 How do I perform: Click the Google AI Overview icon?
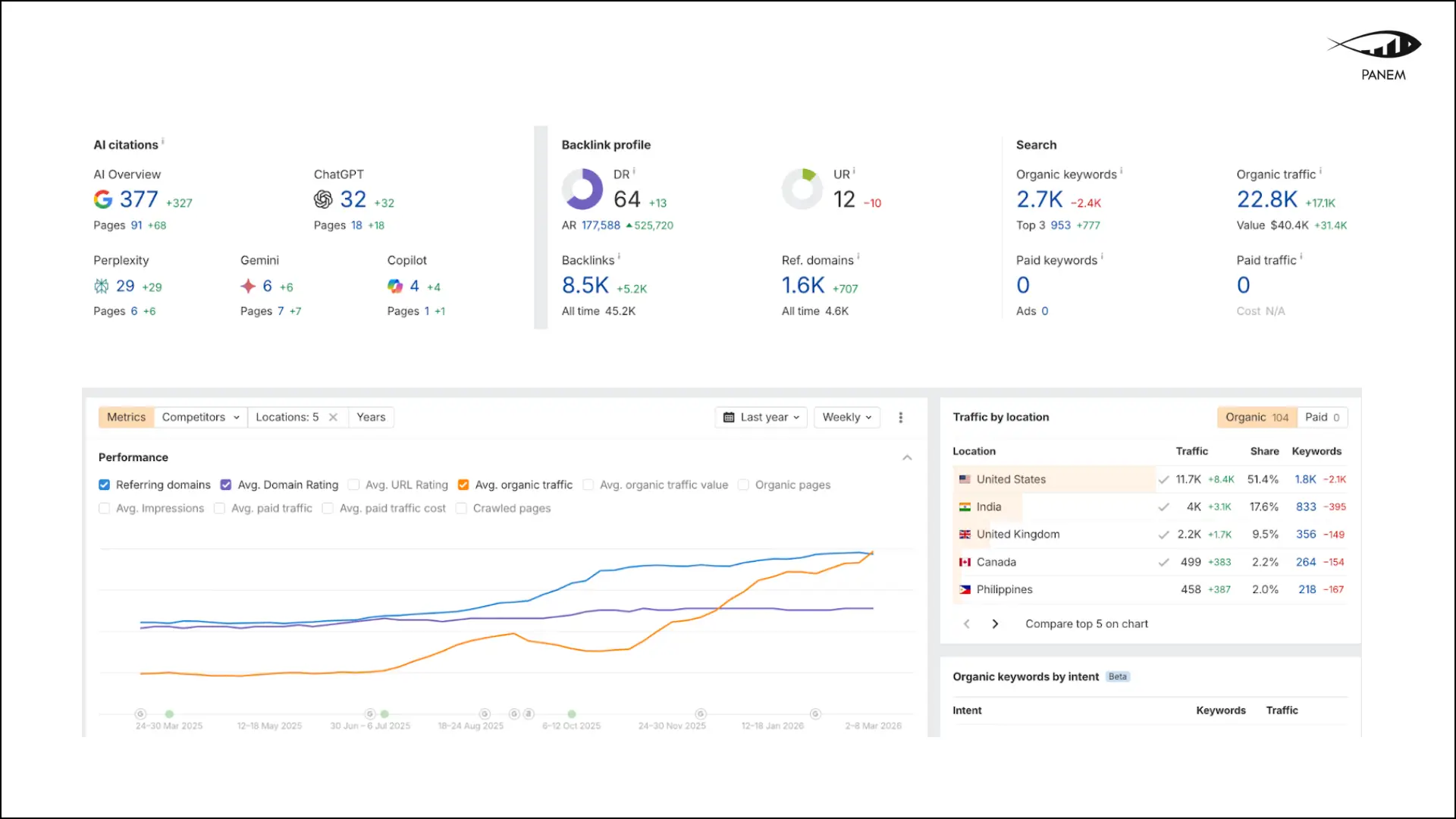coord(103,199)
